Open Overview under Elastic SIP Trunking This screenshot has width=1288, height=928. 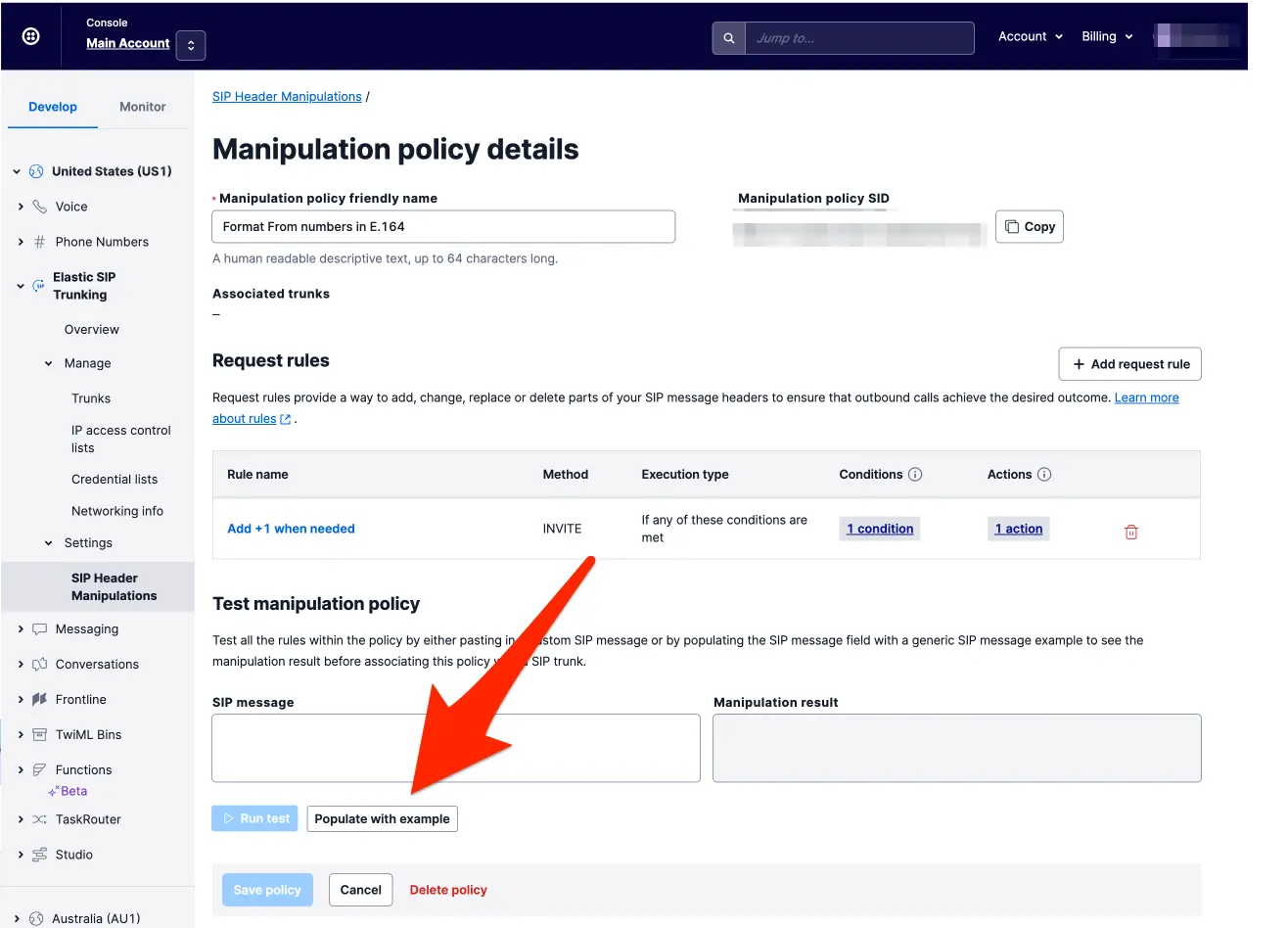[92, 330]
